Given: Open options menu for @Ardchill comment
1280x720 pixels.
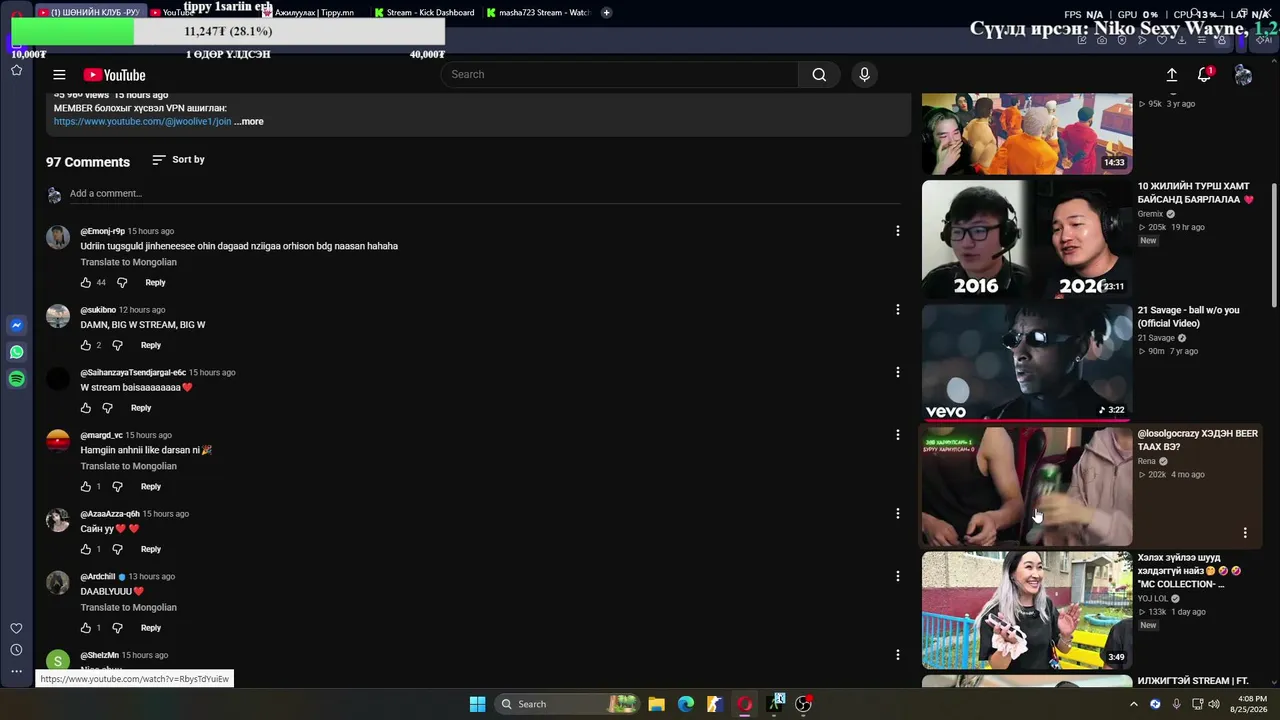Looking at the screenshot, I should [x=898, y=576].
